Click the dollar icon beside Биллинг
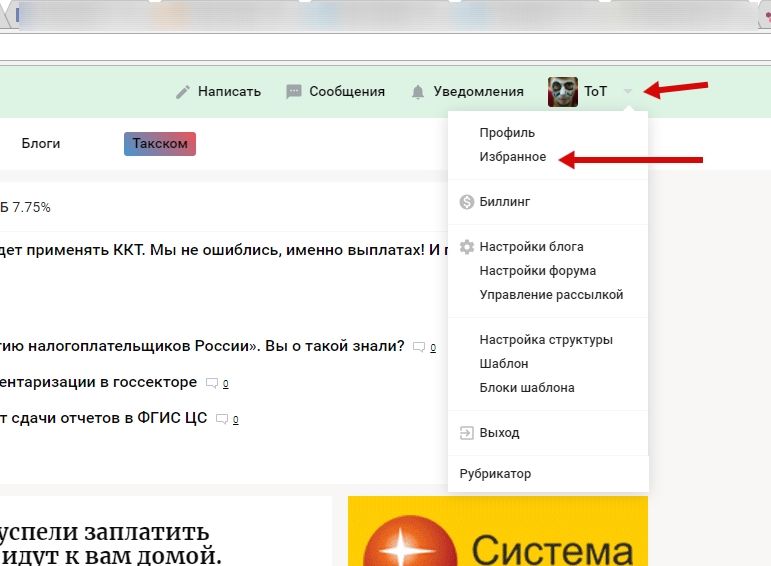Screen dimensions: 771x566 (x=466, y=202)
